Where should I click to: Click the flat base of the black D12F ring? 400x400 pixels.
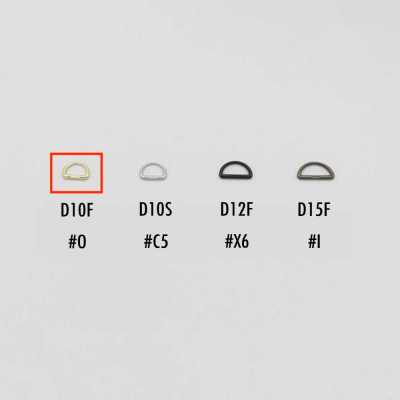coord(236,177)
